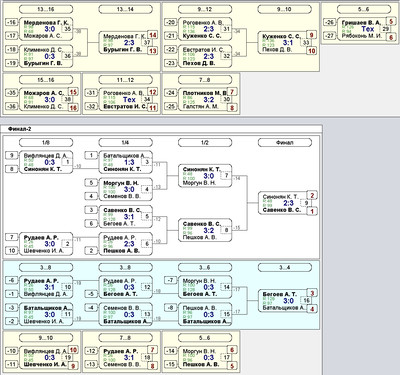Select the 1/4 round header
This screenshot has height=375, width=400.
click(x=125, y=143)
